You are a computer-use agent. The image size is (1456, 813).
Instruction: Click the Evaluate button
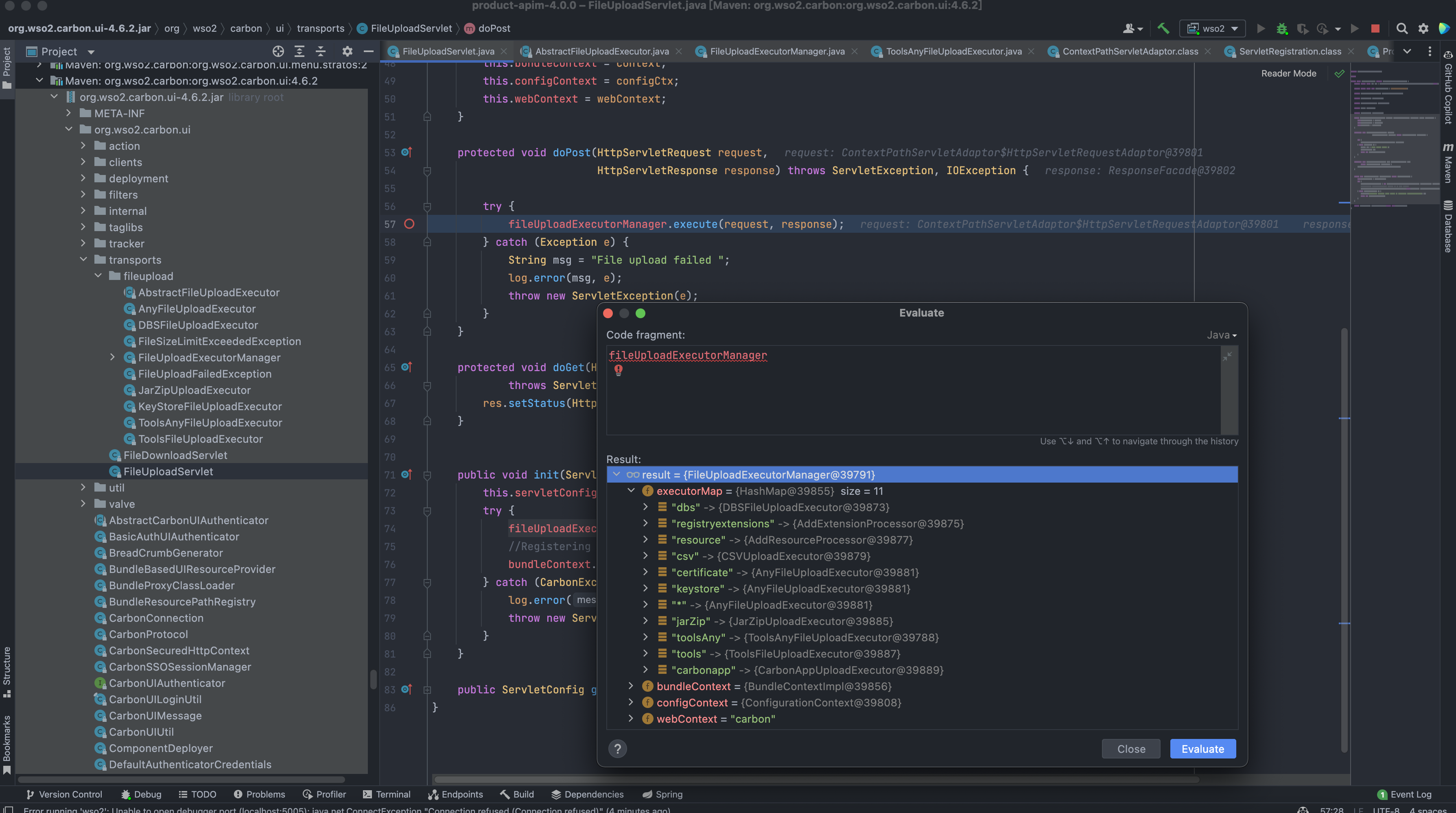[1202, 749]
